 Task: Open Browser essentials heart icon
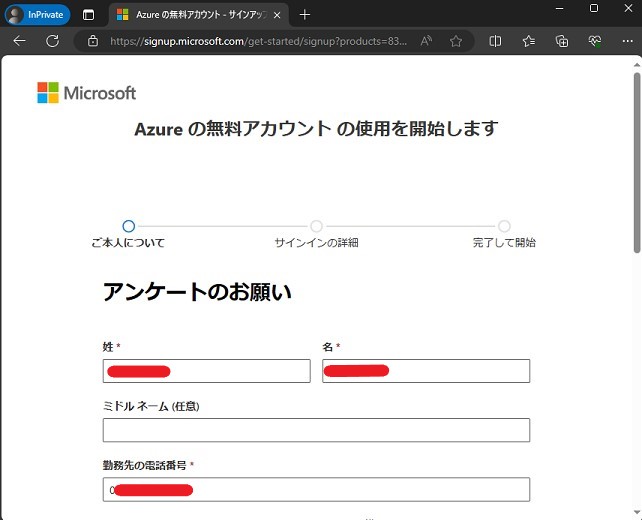point(595,41)
